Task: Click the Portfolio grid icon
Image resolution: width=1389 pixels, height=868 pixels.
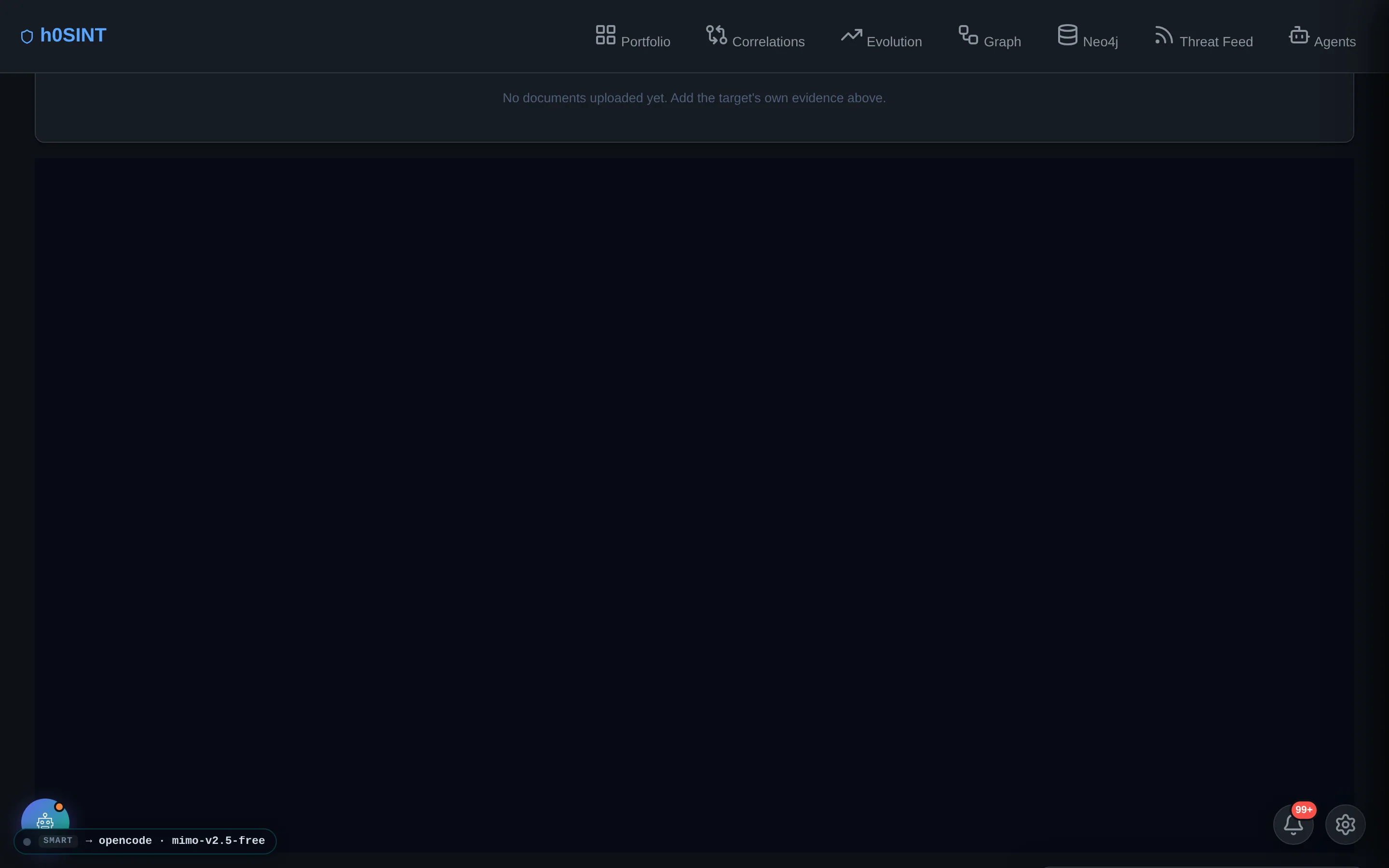Action: [606, 34]
